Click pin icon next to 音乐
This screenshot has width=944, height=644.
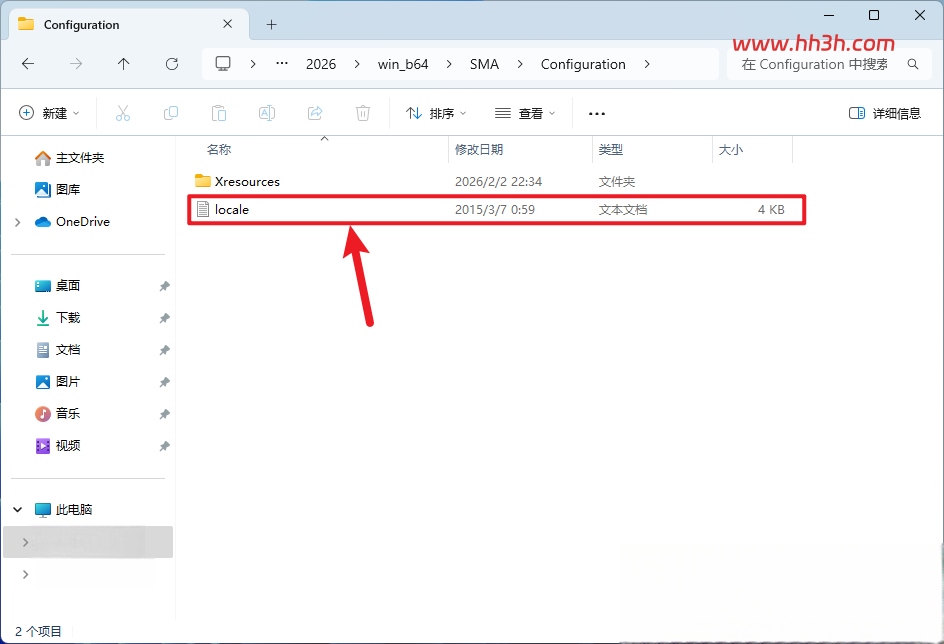(x=164, y=414)
